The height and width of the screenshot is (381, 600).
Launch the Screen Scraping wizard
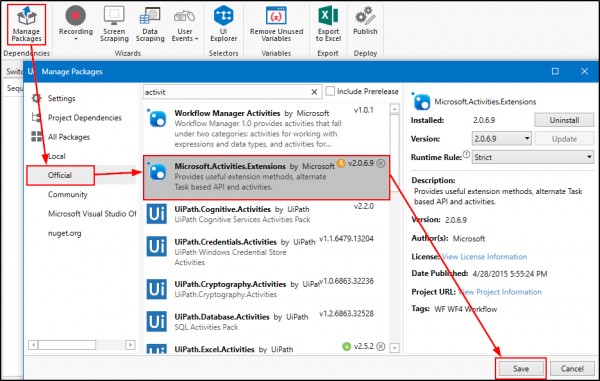click(114, 24)
